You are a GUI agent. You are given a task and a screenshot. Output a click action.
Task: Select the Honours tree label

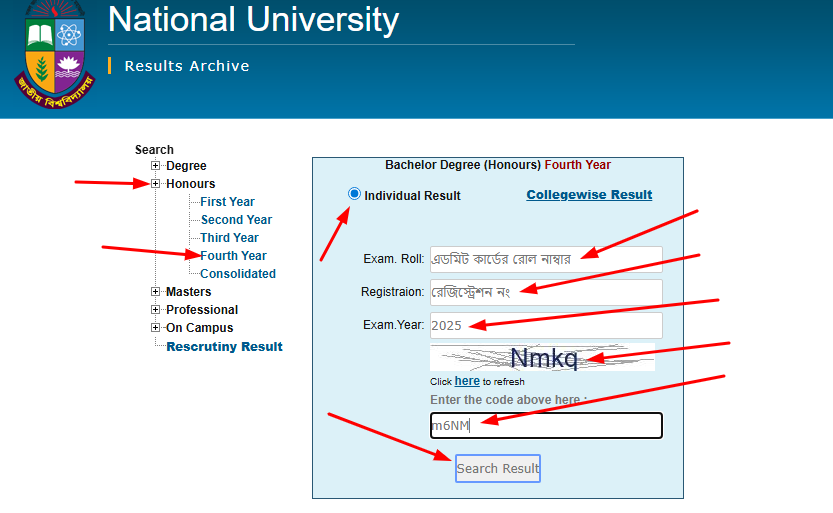click(x=191, y=184)
